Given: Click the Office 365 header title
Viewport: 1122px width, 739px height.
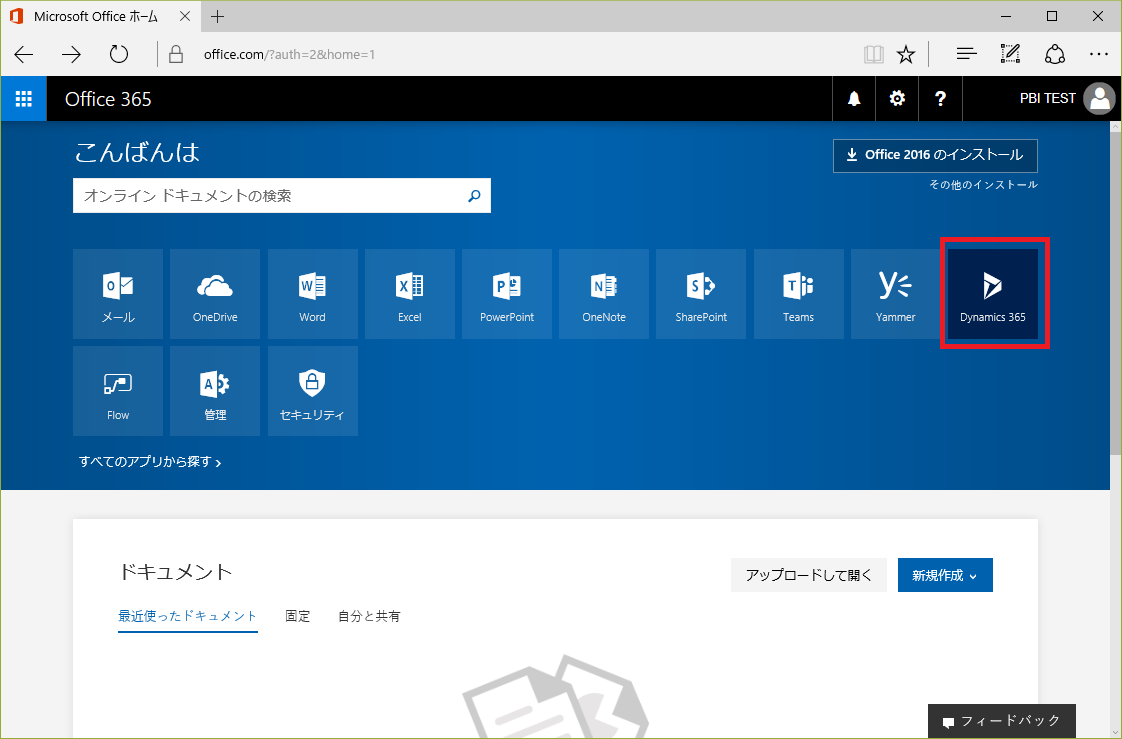Looking at the screenshot, I should (x=108, y=99).
